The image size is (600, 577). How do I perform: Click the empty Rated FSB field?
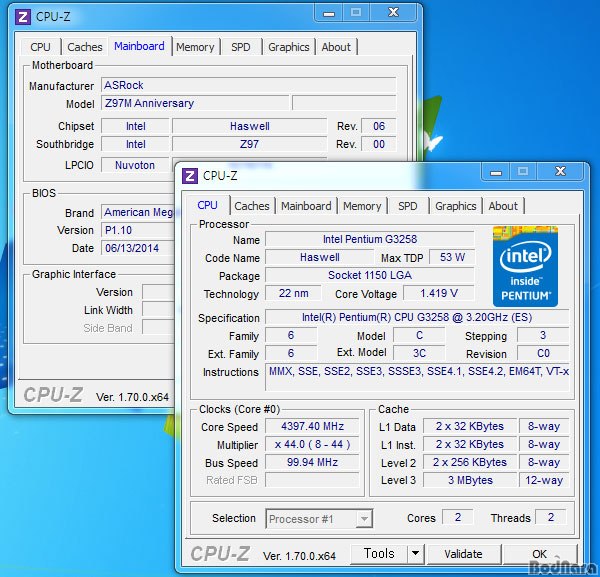[312, 480]
